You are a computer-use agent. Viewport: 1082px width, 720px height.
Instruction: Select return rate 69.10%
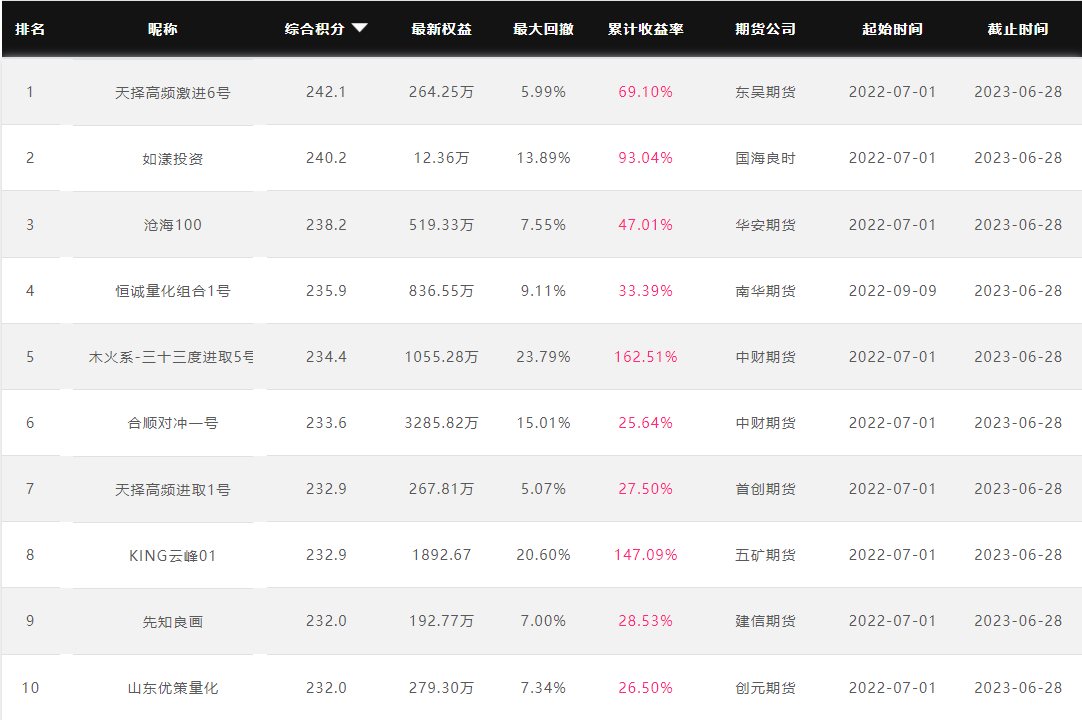click(645, 92)
